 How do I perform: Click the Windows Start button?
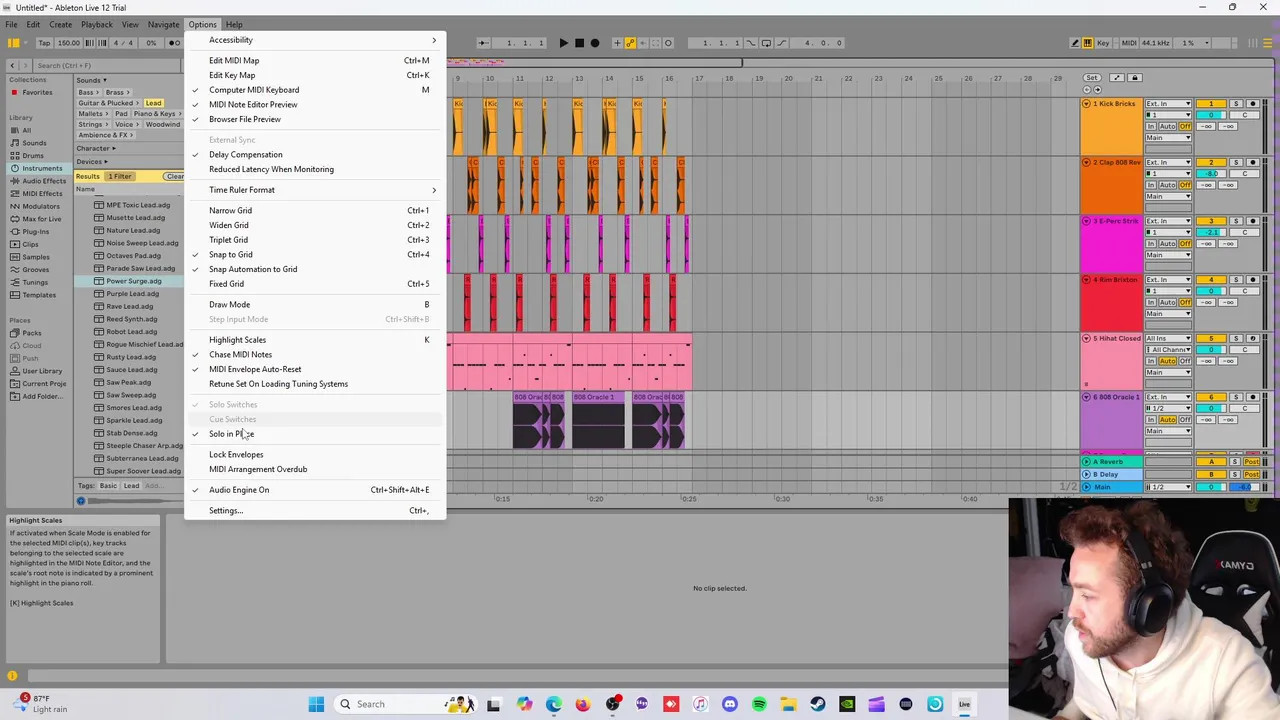tap(316, 704)
